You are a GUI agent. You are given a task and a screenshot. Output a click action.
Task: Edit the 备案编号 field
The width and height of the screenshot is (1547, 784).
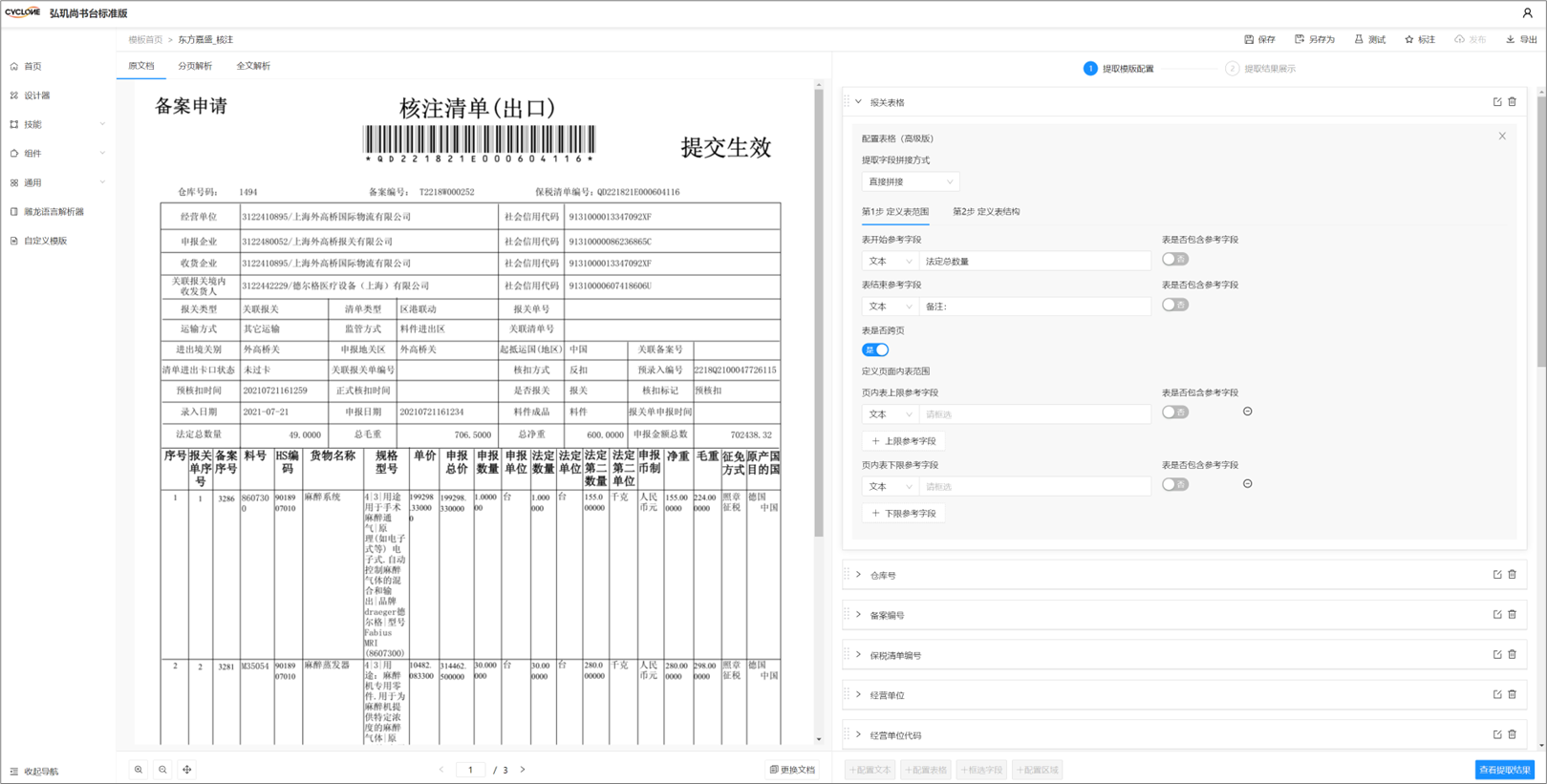point(1497,615)
